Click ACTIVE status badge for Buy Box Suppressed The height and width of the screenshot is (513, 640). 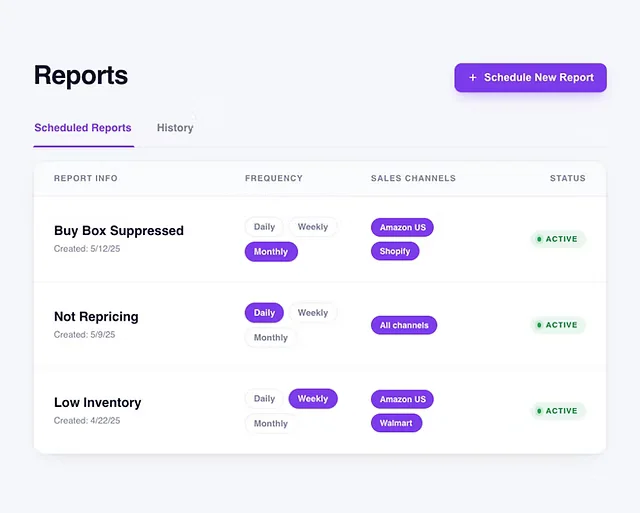(x=558, y=239)
